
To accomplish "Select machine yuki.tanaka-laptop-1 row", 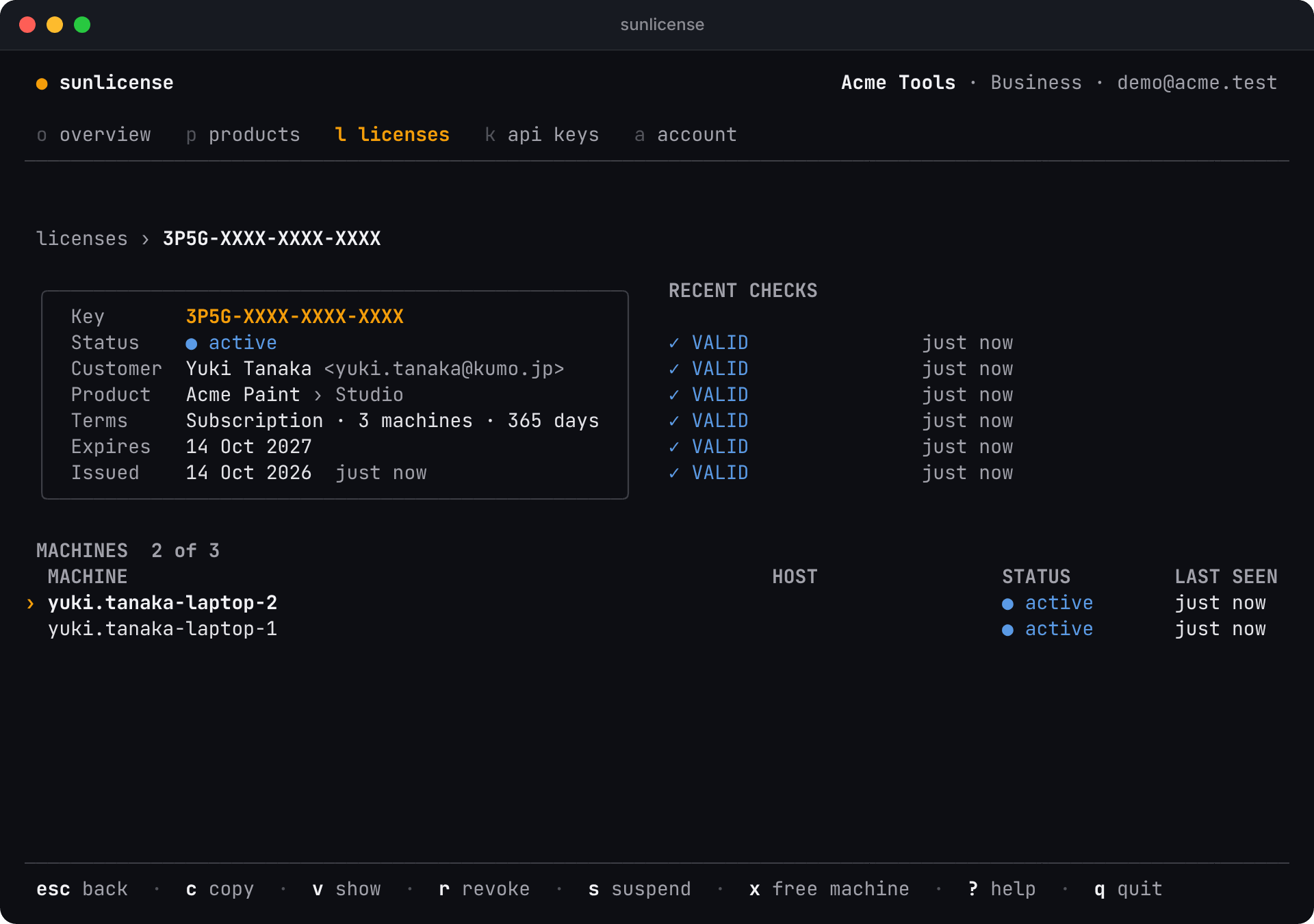I will point(657,629).
